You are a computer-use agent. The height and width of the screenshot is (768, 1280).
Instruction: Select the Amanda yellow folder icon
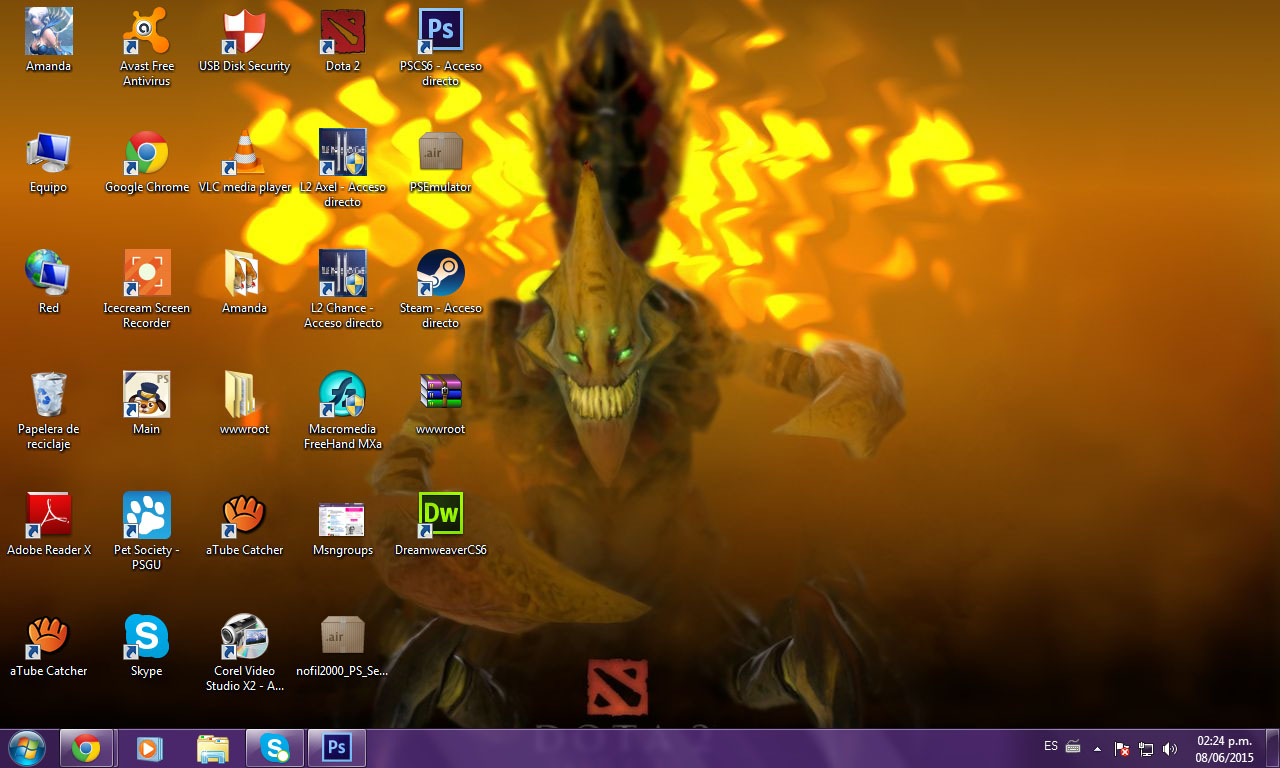coord(244,275)
